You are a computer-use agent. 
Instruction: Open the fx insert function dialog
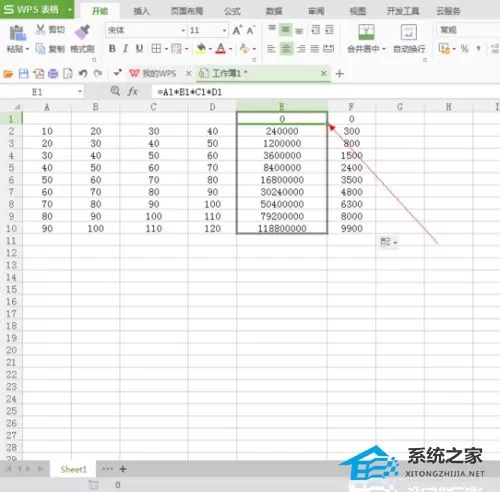pos(133,91)
